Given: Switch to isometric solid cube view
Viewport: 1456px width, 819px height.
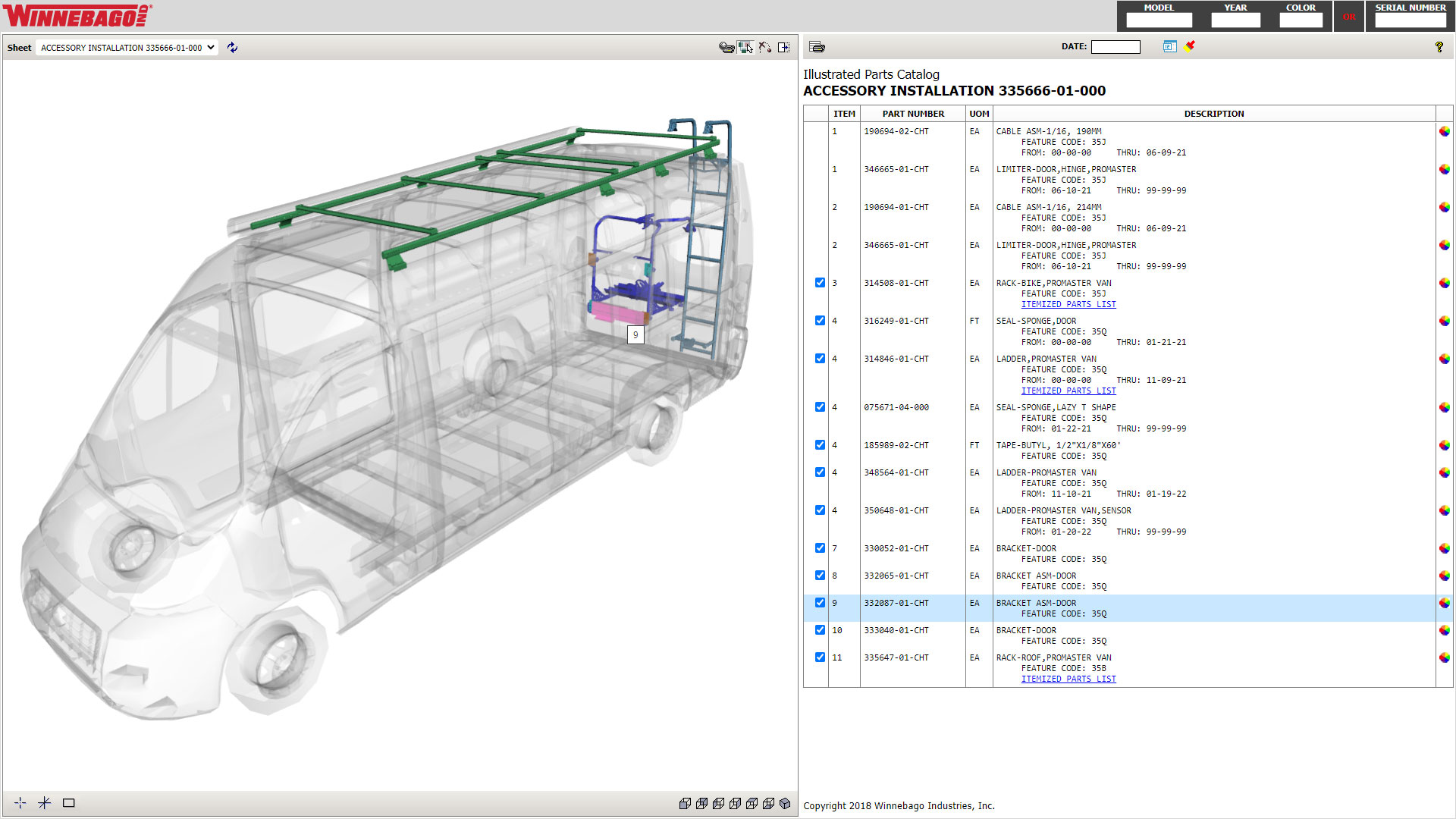Looking at the screenshot, I should click(785, 803).
